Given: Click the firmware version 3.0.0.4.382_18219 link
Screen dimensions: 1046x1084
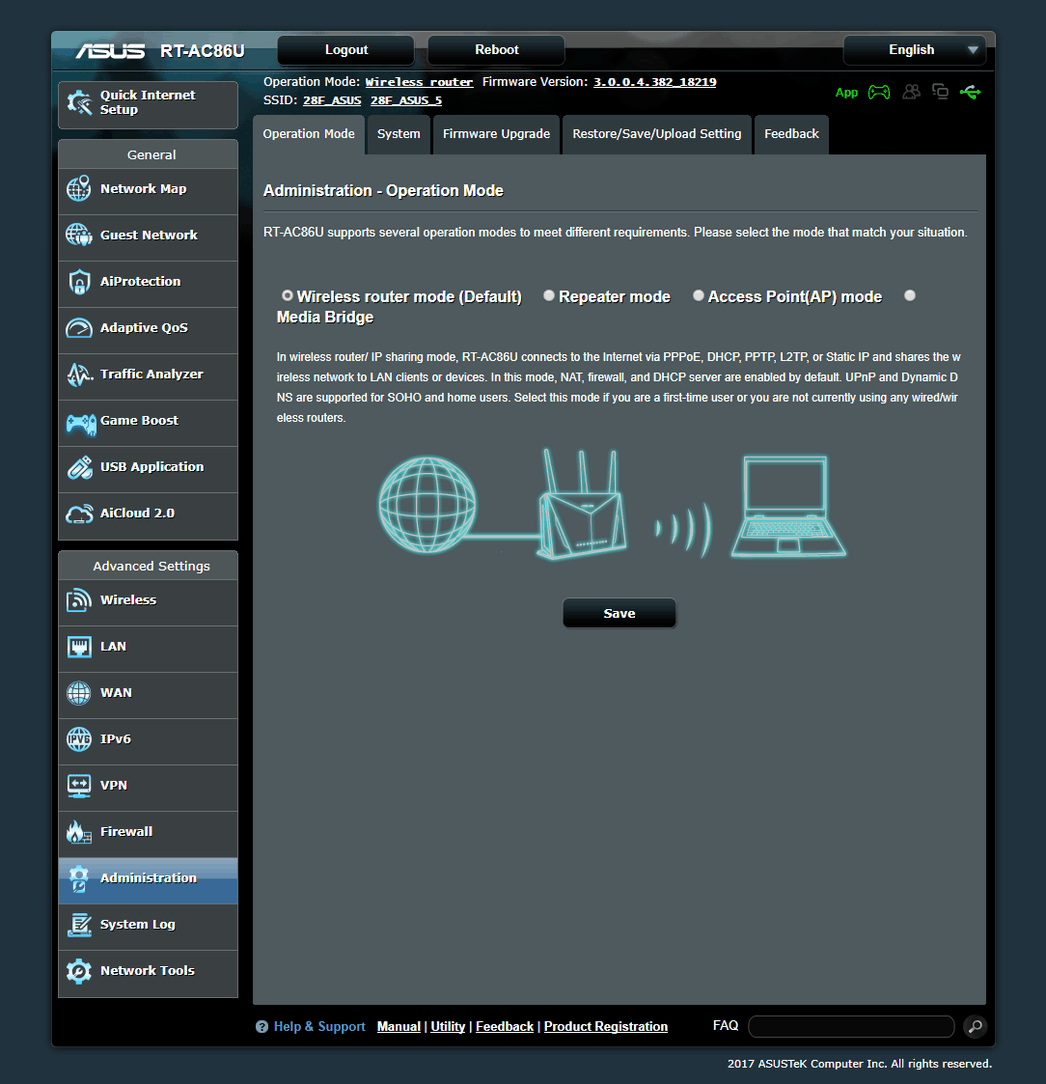Looking at the screenshot, I should point(655,82).
